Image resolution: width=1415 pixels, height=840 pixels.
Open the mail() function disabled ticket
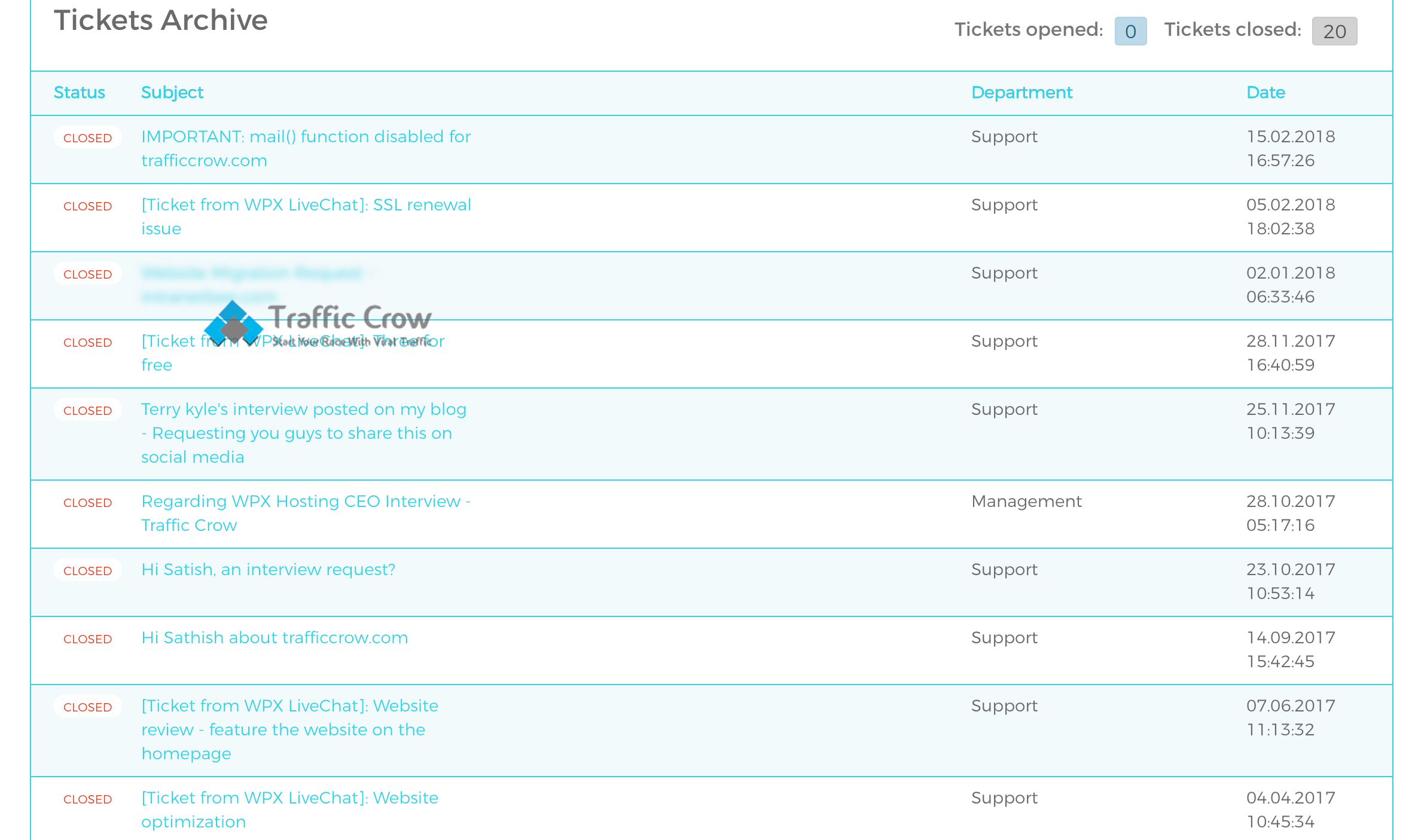(x=306, y=137)
